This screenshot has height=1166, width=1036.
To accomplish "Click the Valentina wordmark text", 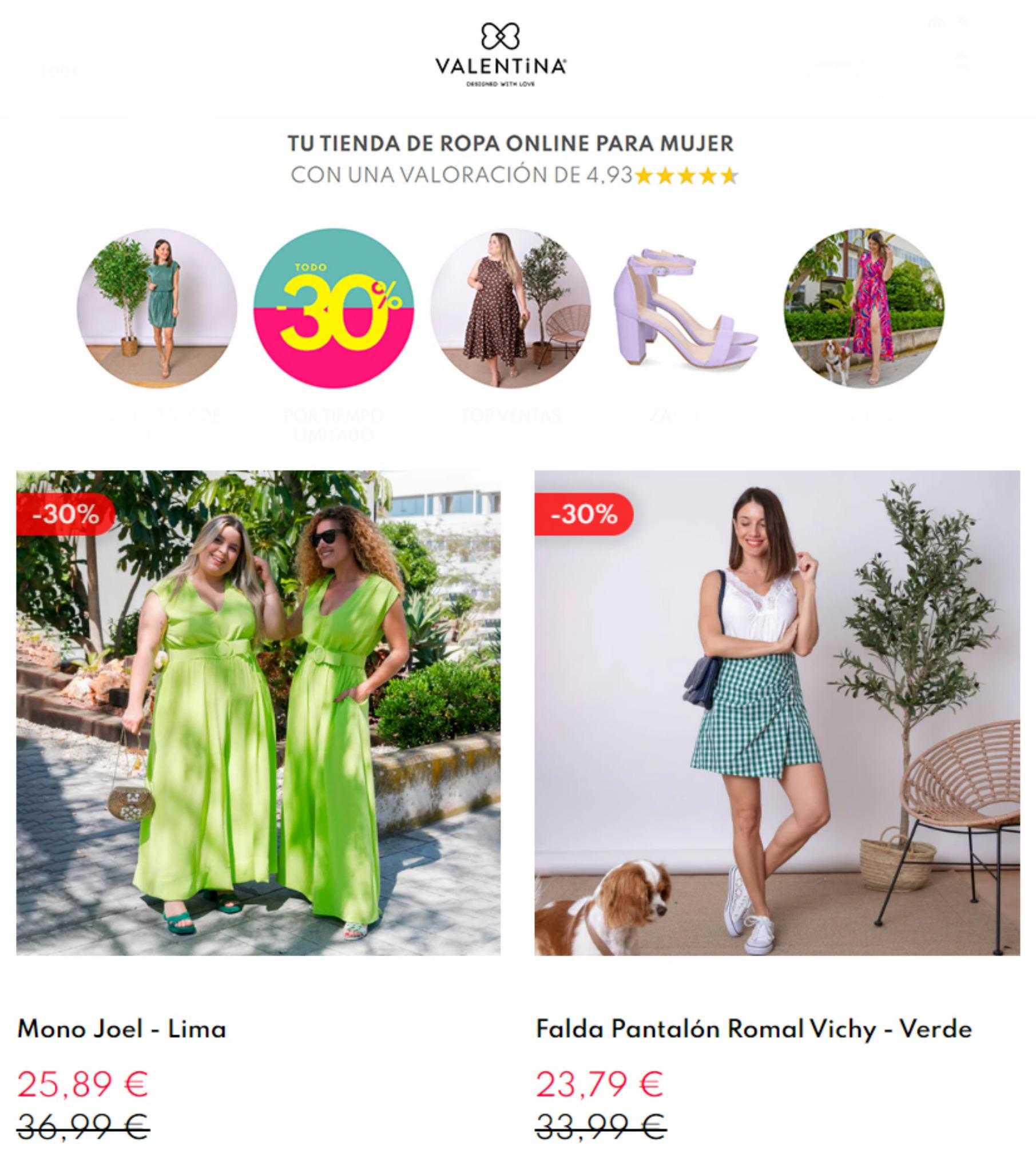I will 501,67.
